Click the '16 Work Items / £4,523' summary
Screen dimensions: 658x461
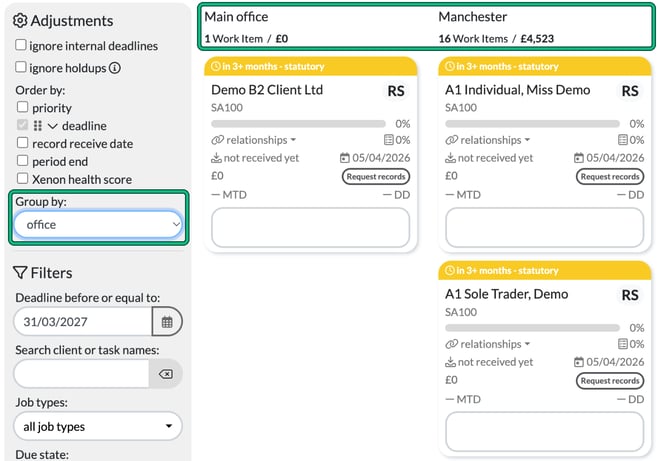pos(496,39)
